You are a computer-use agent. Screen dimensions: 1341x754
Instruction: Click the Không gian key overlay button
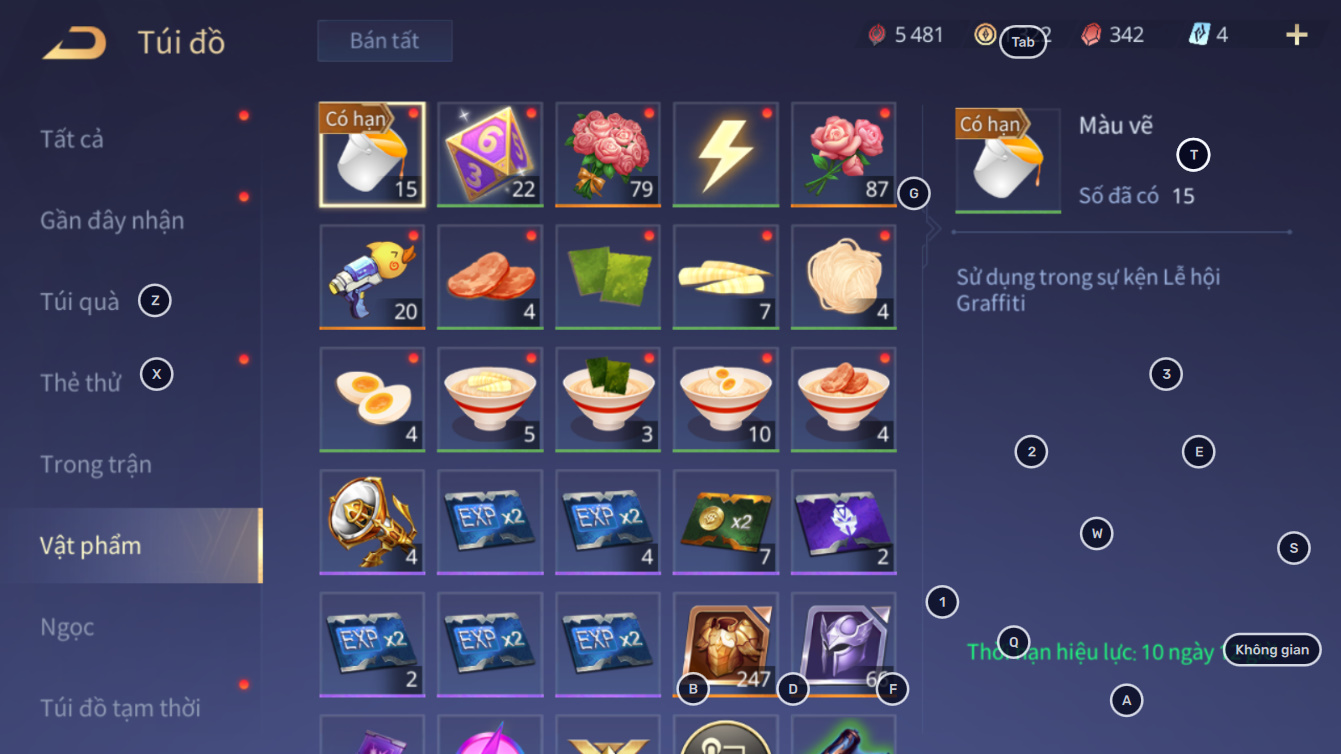1272,650
